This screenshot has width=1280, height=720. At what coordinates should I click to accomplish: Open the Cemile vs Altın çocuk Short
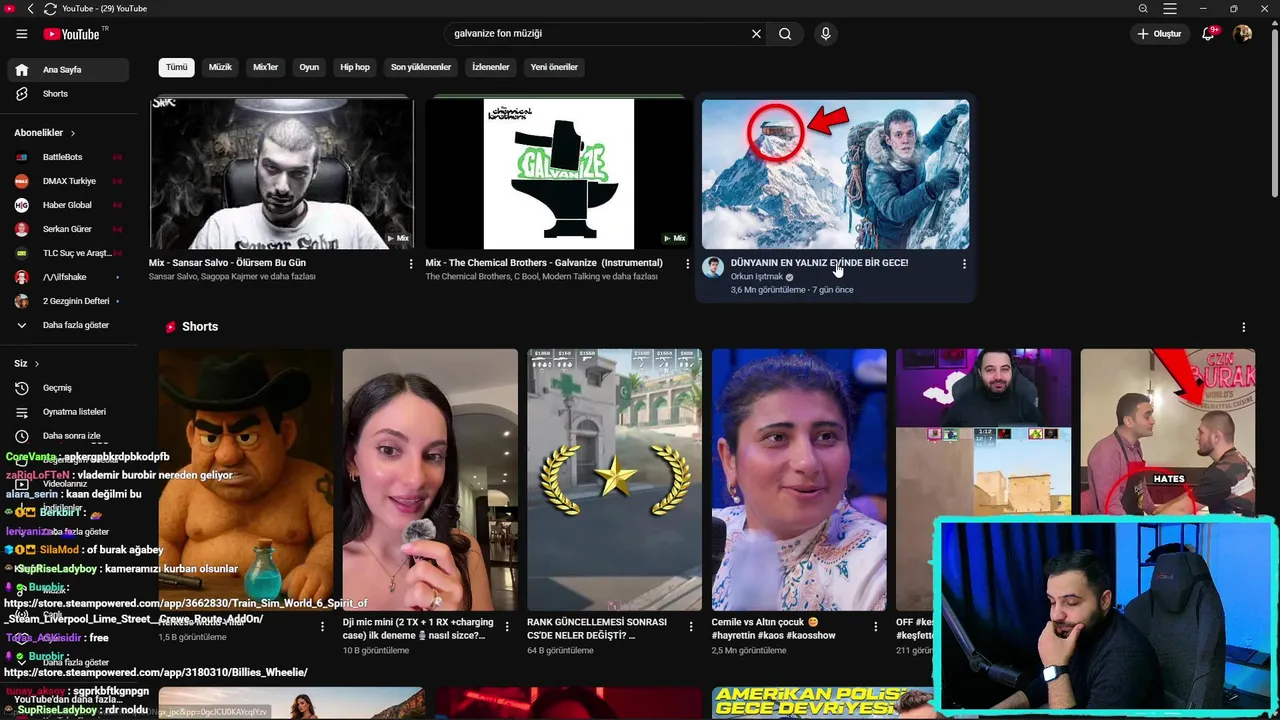799,480
